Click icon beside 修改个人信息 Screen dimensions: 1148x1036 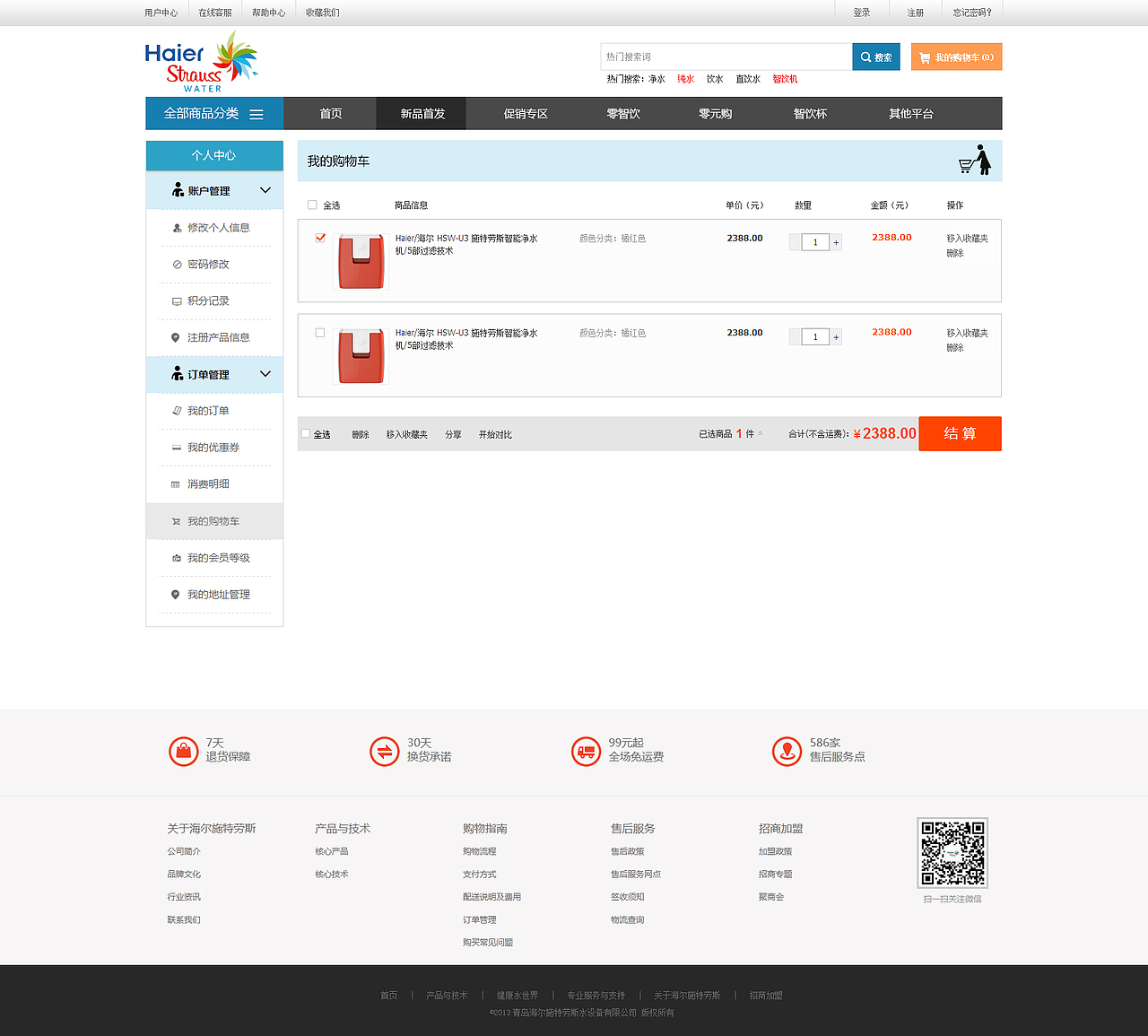(x=177, y=228)
